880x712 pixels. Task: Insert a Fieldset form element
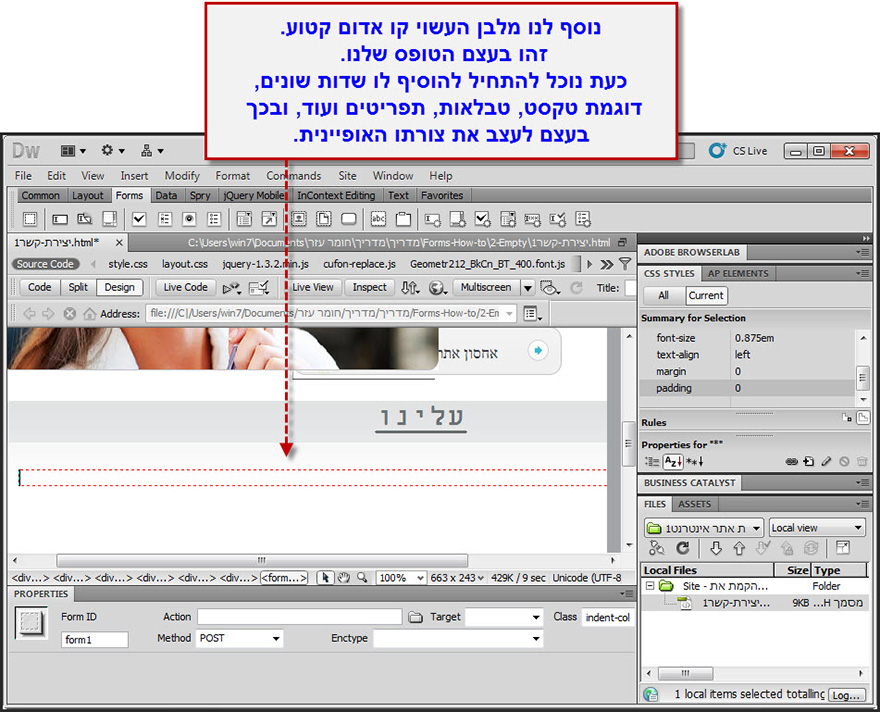[403, 219]
